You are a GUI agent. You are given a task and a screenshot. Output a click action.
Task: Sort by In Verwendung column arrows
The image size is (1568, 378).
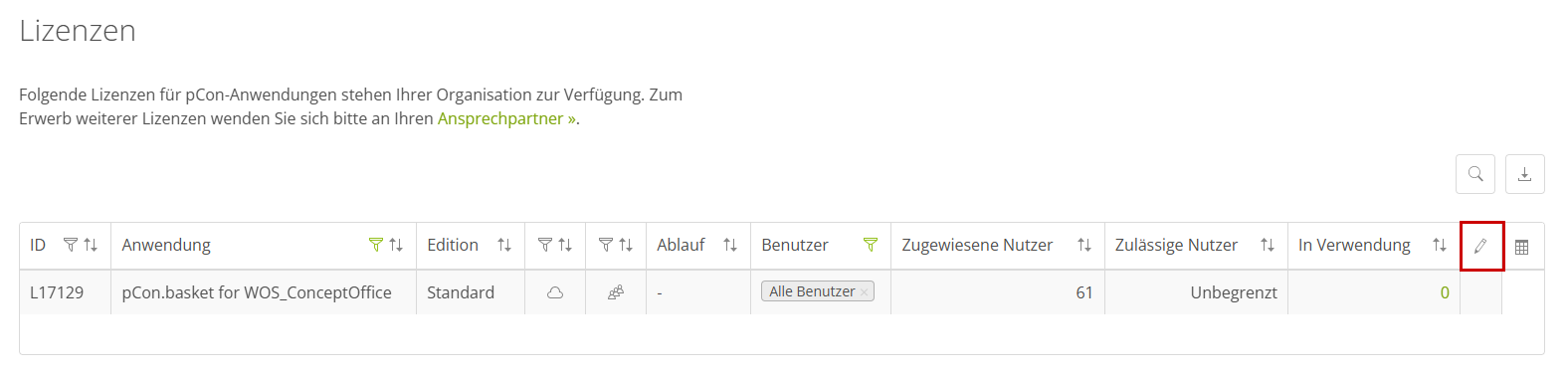(1440, 245)
